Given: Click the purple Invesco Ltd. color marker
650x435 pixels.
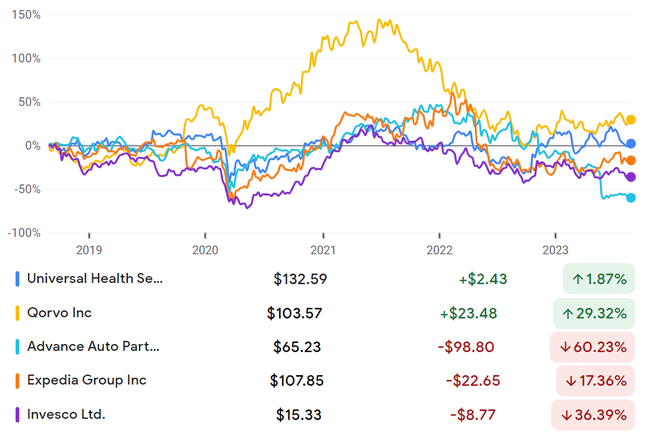Looking at the screenshot, I should [x=18, y=415].
